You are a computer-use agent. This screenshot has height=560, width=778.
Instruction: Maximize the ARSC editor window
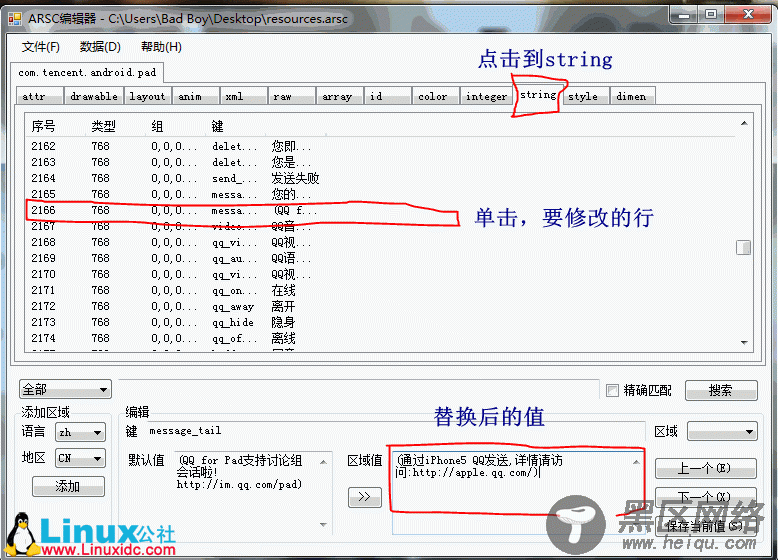pos(711,14)
